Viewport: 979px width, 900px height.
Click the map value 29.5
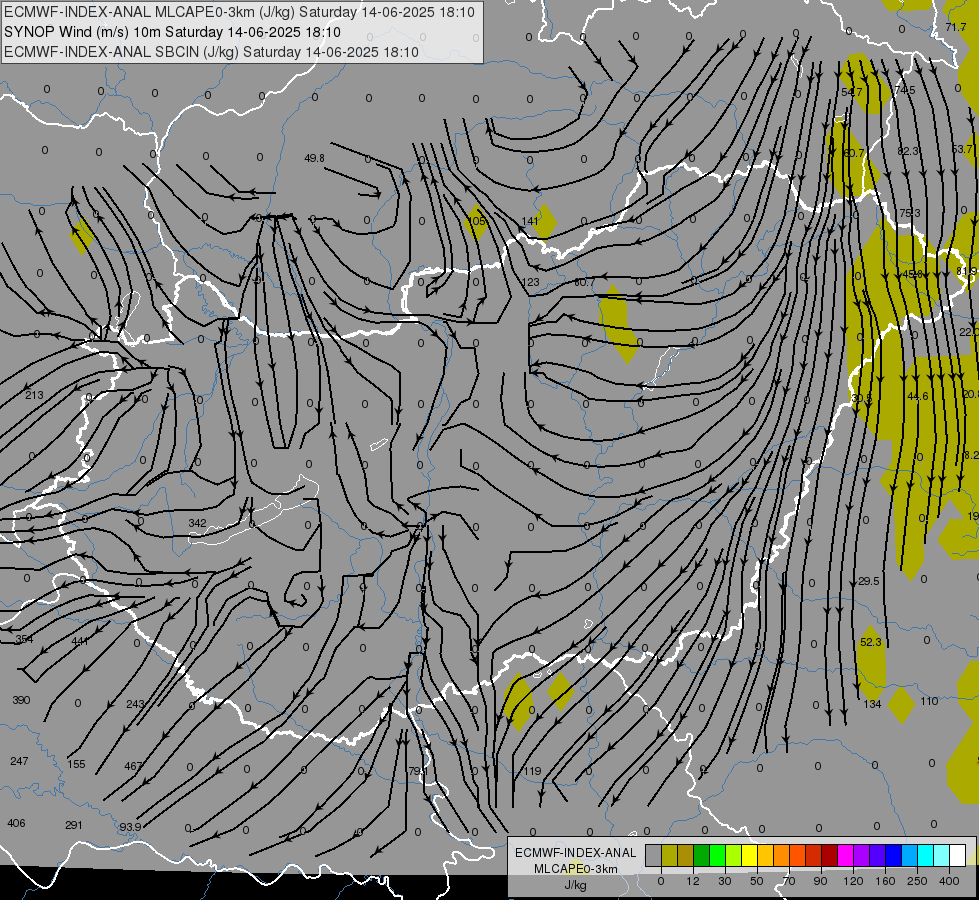click(x=868, y=581)
